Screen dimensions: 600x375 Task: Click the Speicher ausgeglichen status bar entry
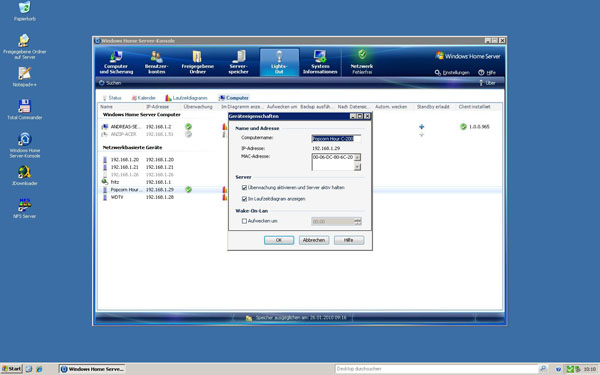[x=296, y=318]
